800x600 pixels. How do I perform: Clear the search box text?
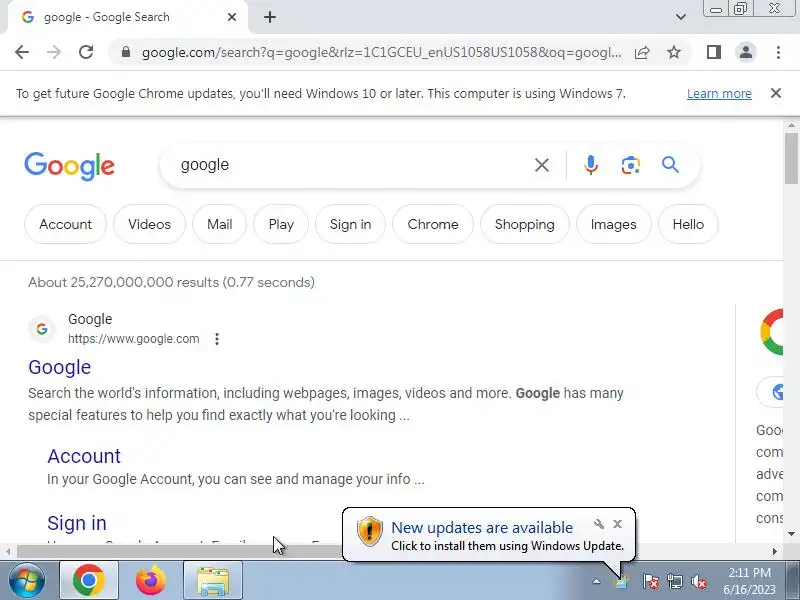(x=542, y=165)
